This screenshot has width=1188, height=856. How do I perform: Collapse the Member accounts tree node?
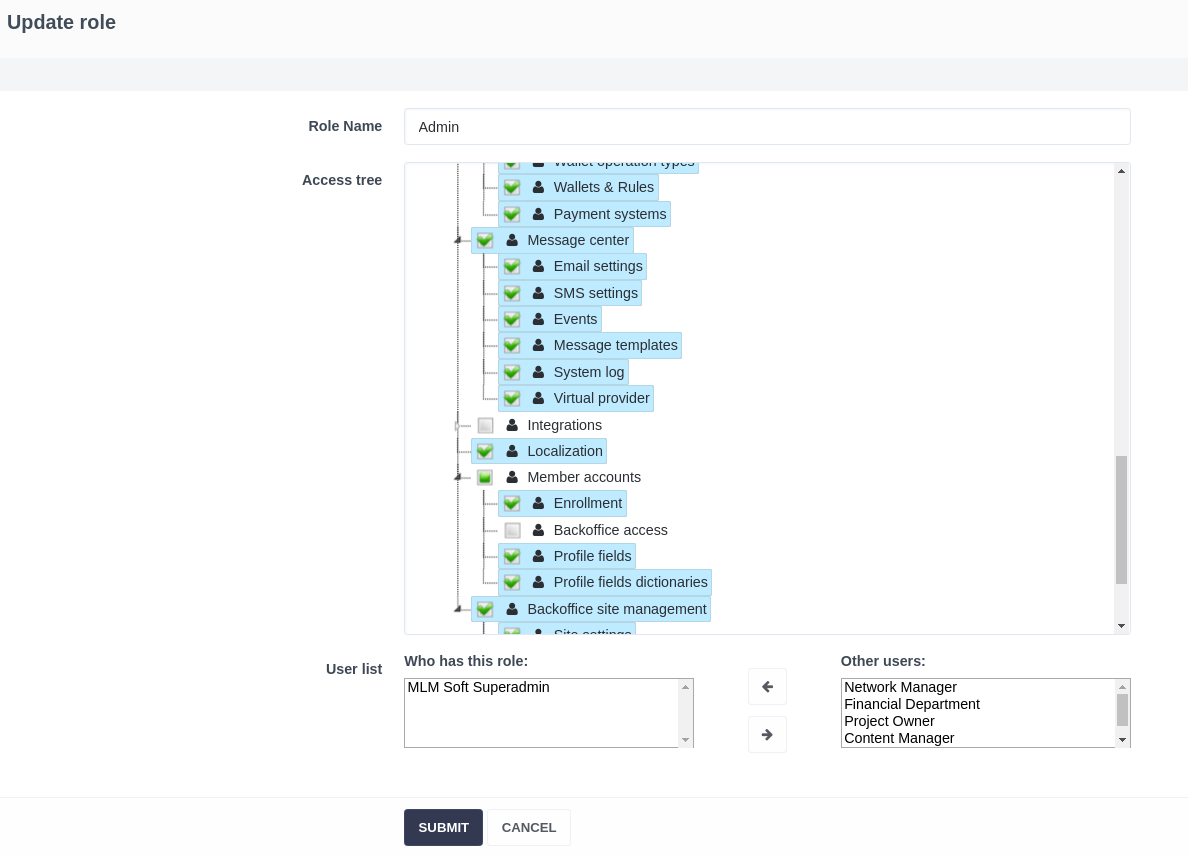click(457, 478)
